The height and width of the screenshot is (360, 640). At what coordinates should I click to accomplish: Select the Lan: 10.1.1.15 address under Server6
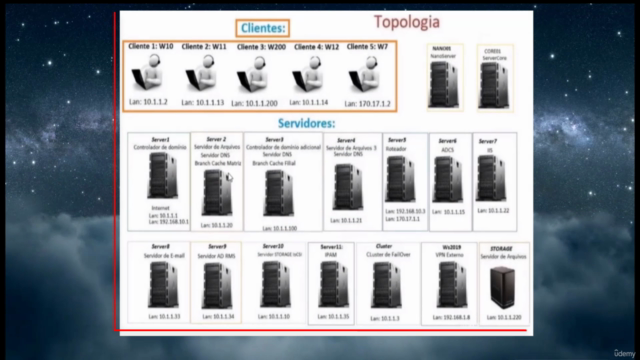click(448, 212)
